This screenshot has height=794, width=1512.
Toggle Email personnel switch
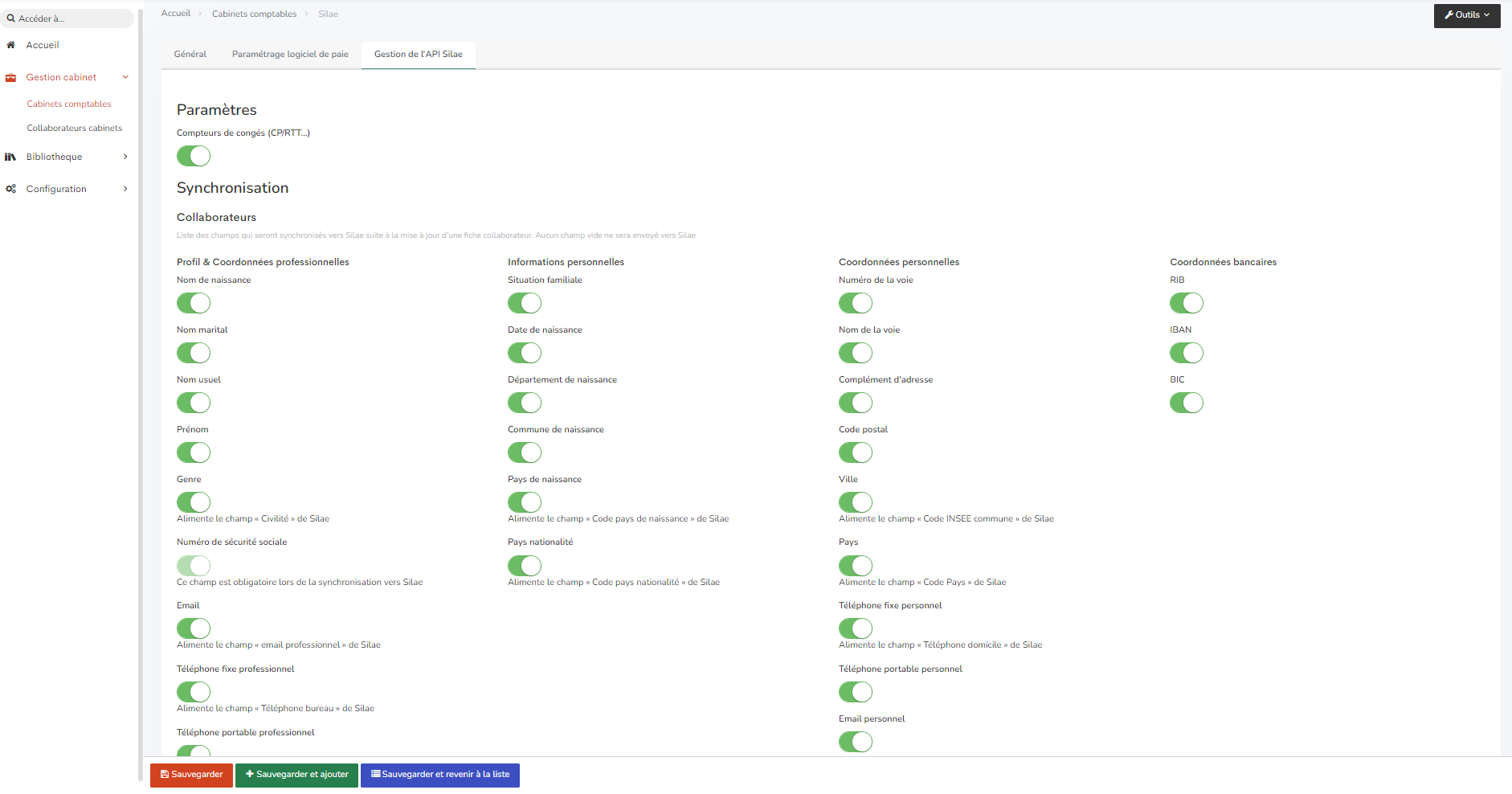pyautogui.click(x=856, y=742)
